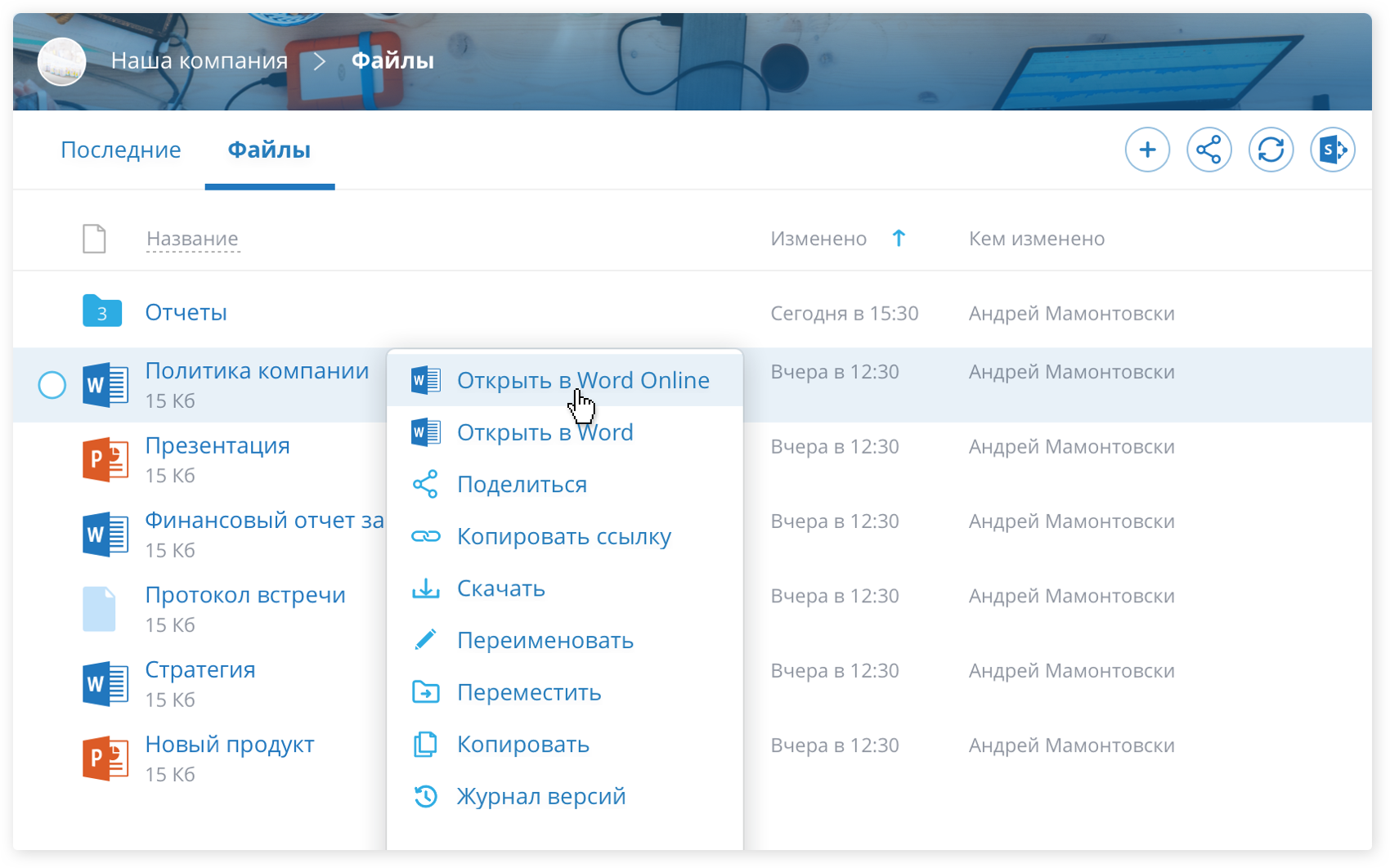
Task: Select the Политика компании row radio circle
Action: tap(52, 385)
